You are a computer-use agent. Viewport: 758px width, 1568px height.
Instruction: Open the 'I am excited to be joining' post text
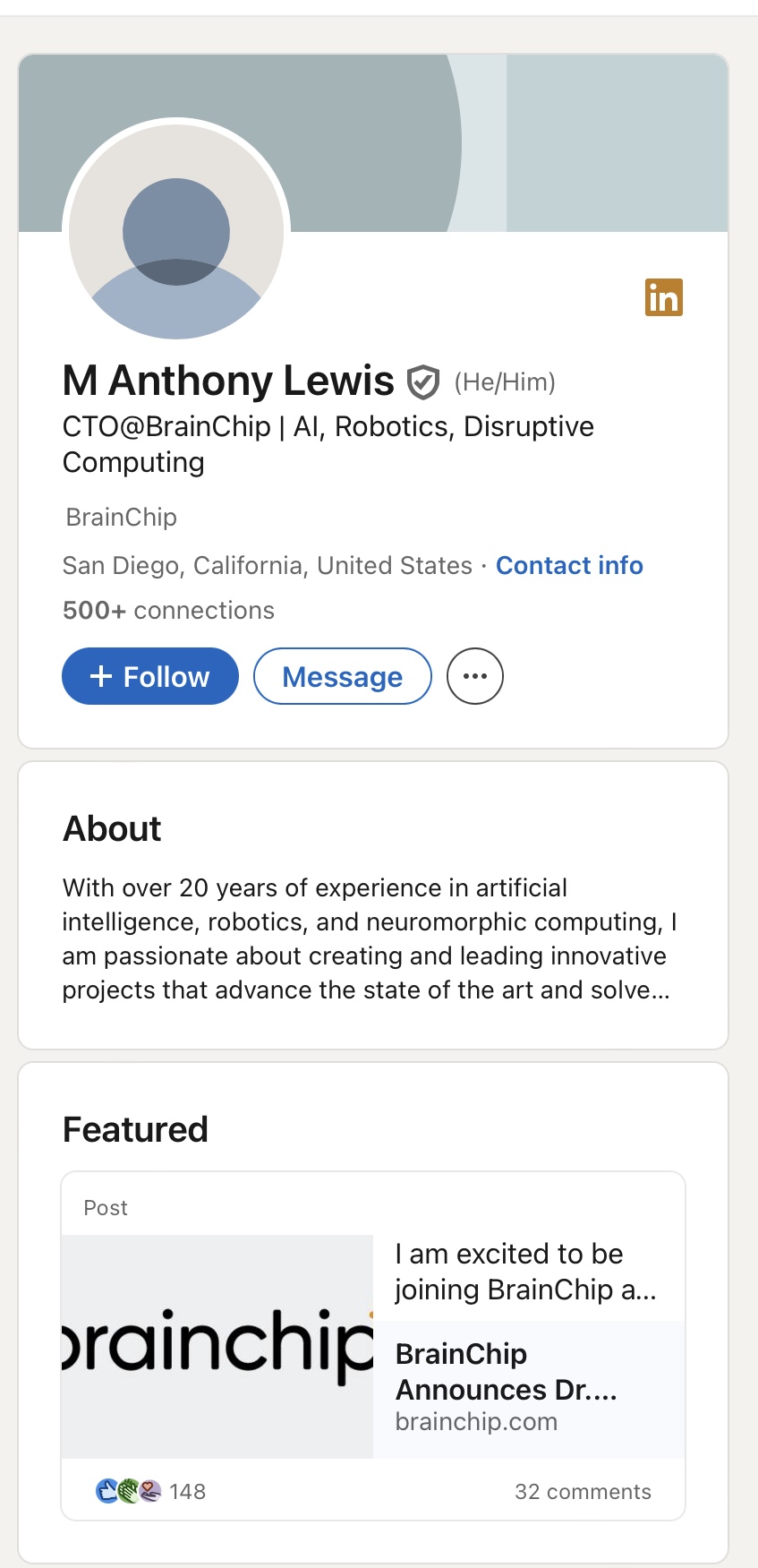click(x=525, y=1272)
